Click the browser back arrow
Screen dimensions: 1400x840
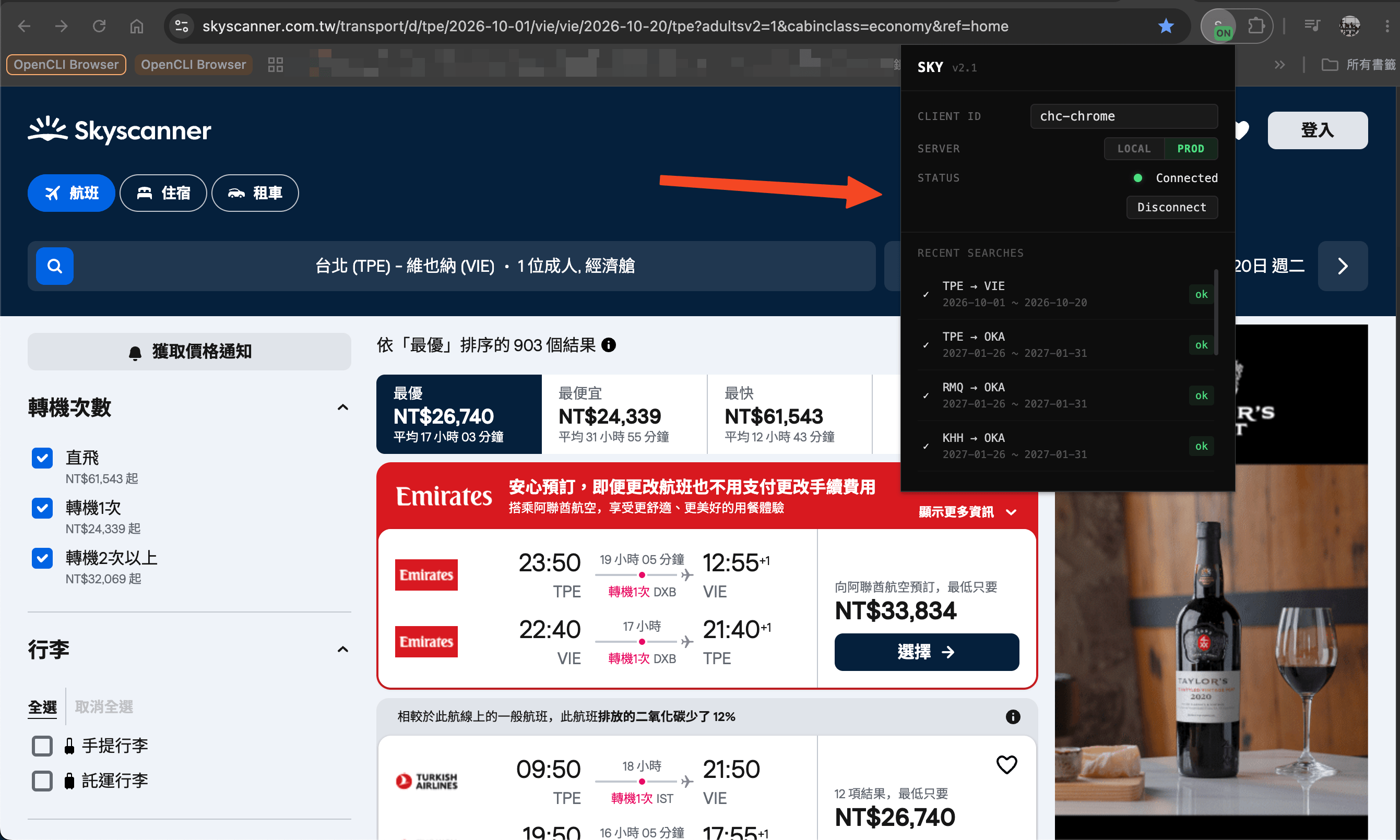click(25, 26)
